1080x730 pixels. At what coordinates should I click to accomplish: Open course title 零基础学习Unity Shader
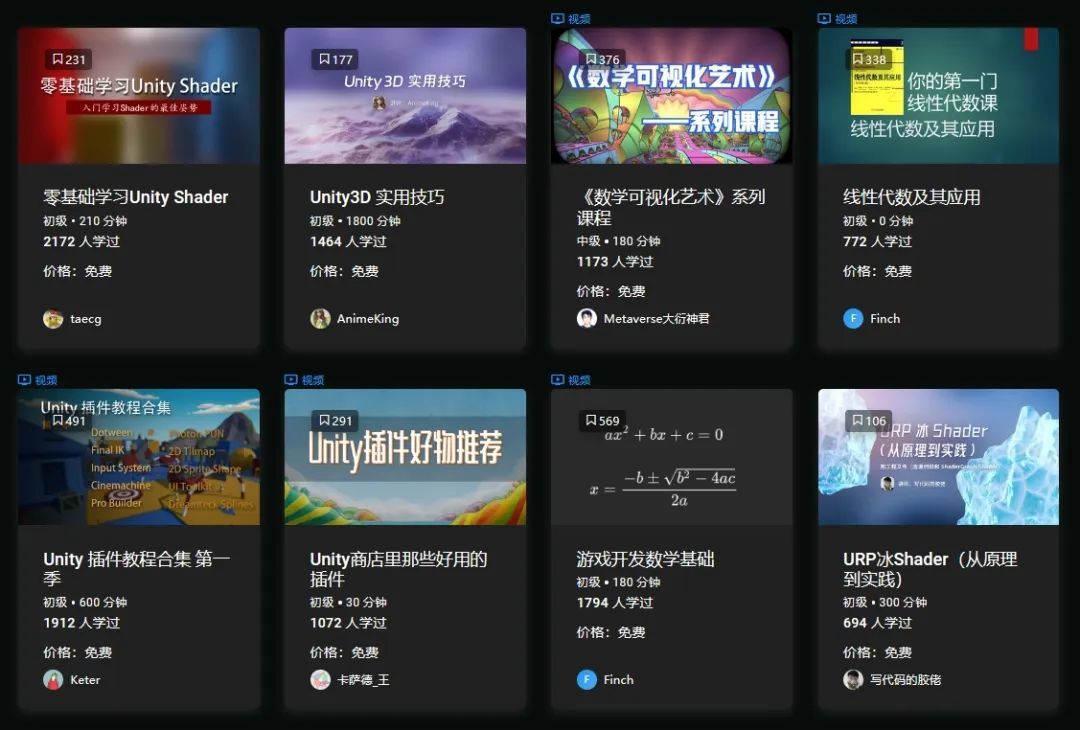click(x=136, y=198)
